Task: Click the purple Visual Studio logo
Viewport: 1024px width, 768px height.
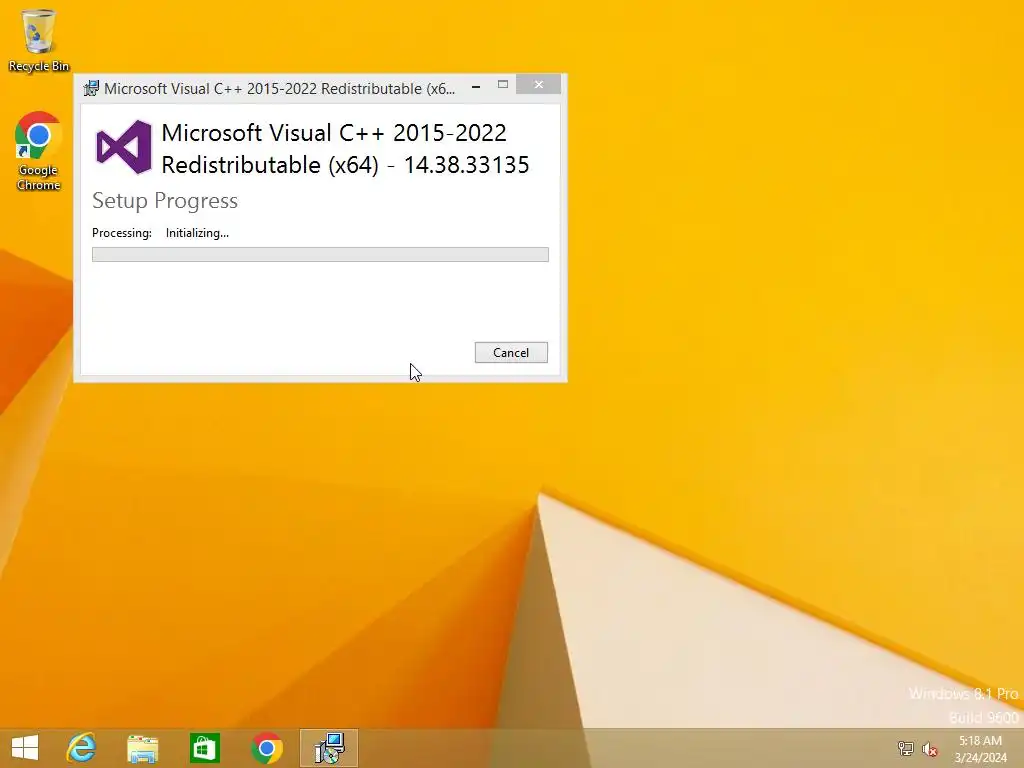Action: tap(123, 147)
